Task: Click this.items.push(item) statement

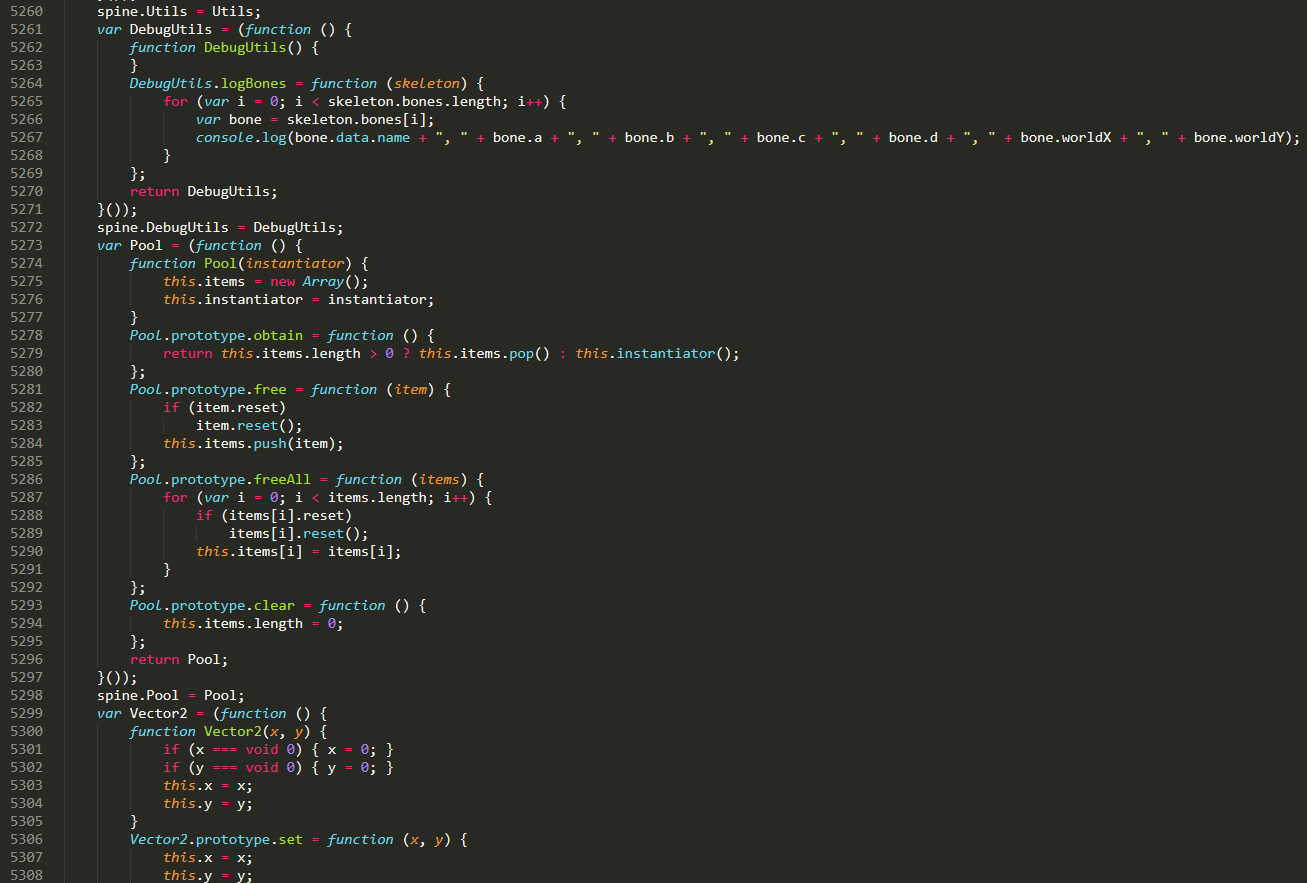Action: tap(253, 444)
